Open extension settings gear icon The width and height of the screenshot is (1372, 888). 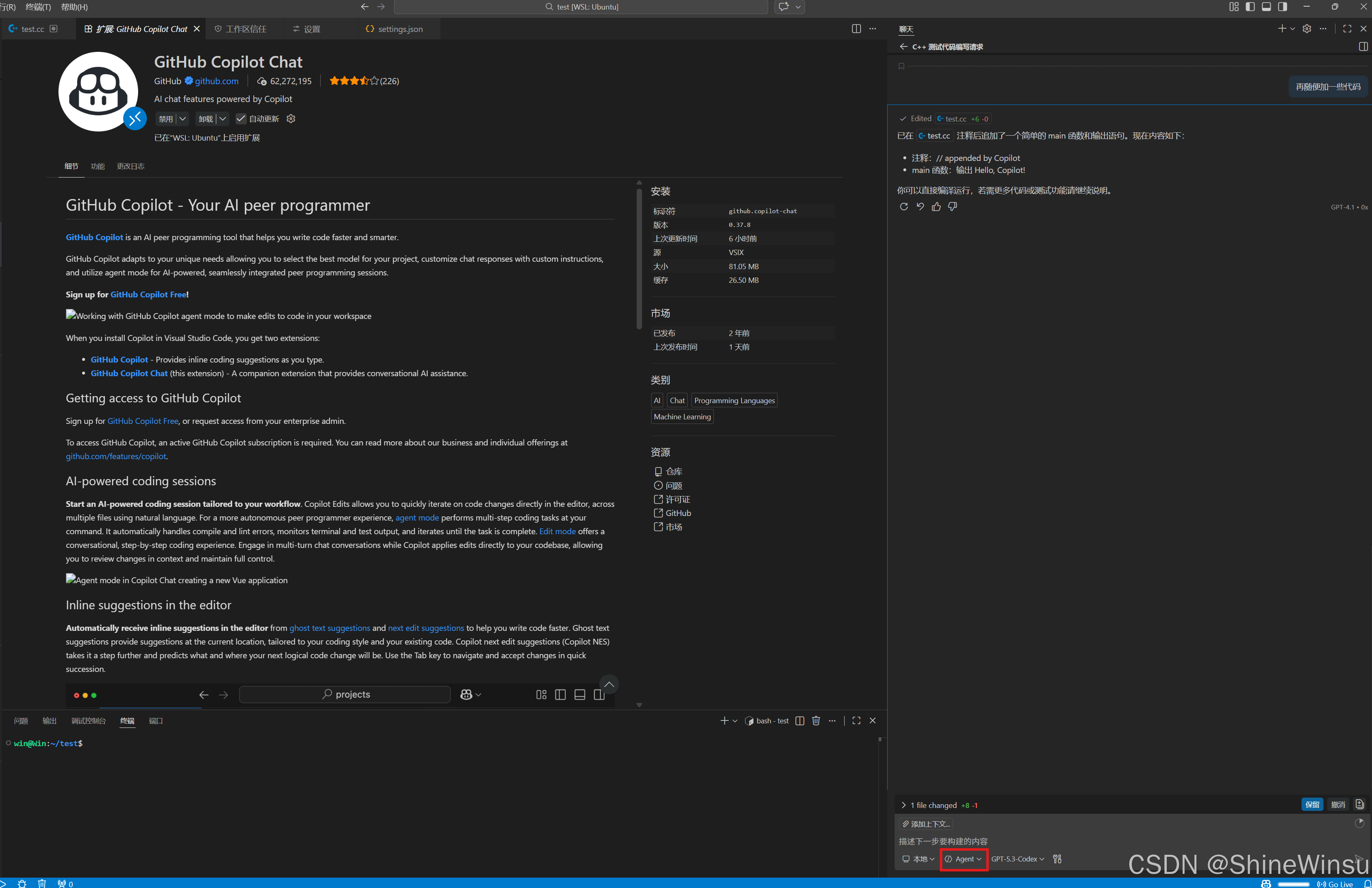291,119
